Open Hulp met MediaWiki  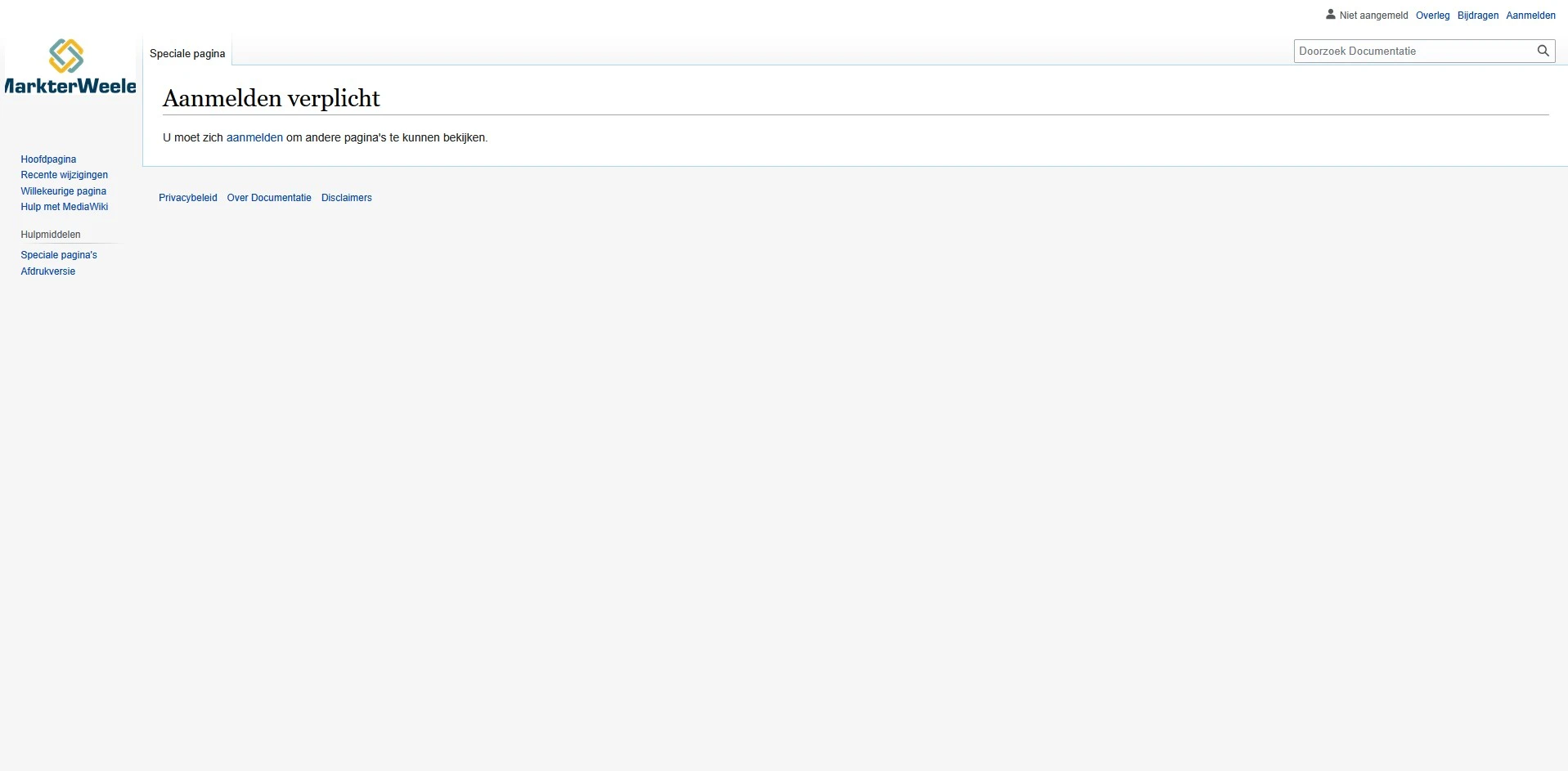tap(64, 207)
